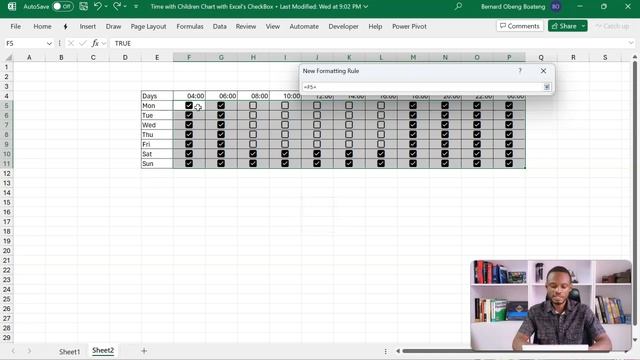The image size is (640, 360).
Task: Click the next sheet navigation arrow
Action: [29, 351]
